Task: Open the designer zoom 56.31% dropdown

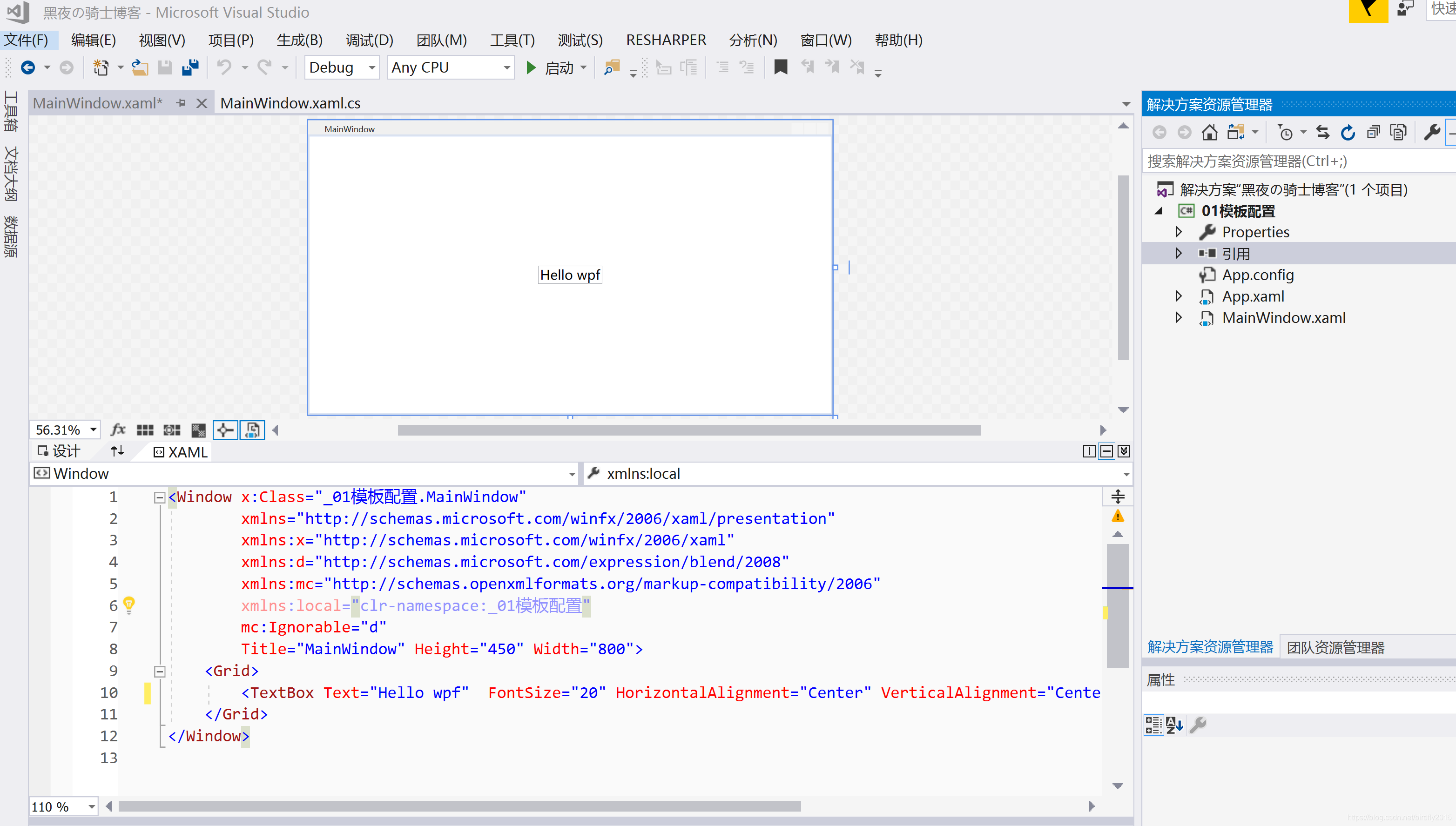Action: click(94, 430)
